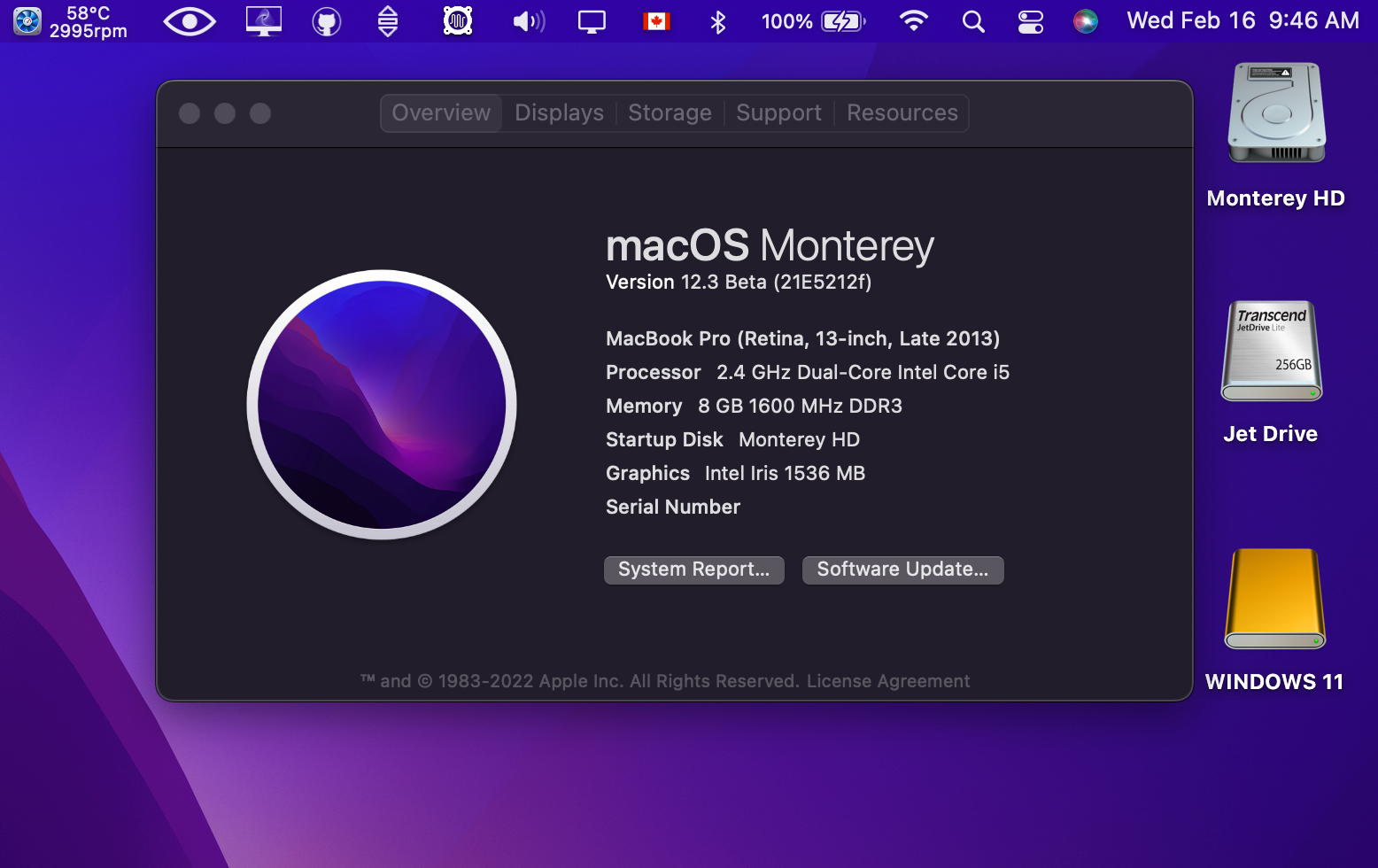Click the macOS Monterey title

[x=770, y=245]
